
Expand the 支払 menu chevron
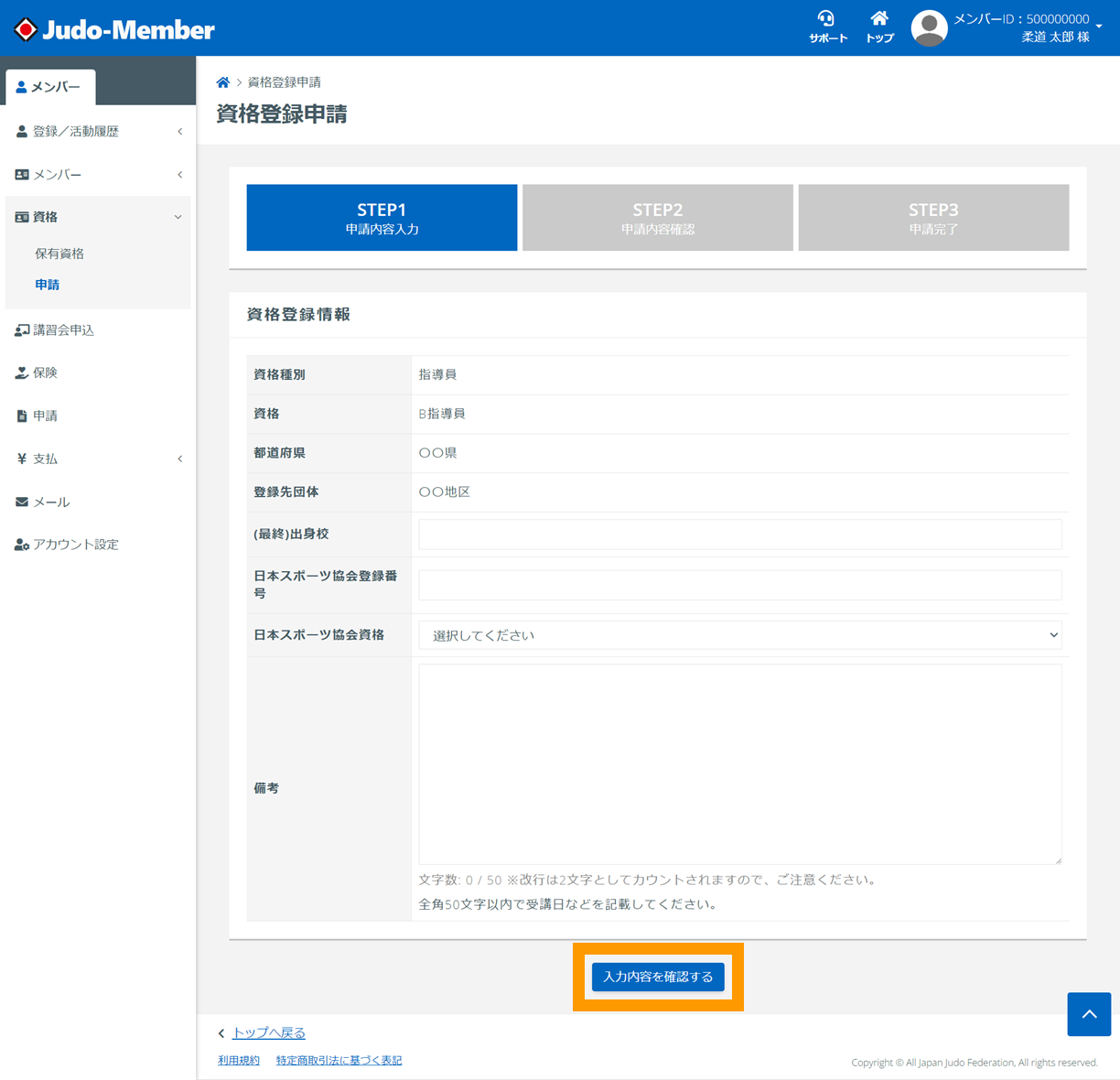tap(180, 459)
